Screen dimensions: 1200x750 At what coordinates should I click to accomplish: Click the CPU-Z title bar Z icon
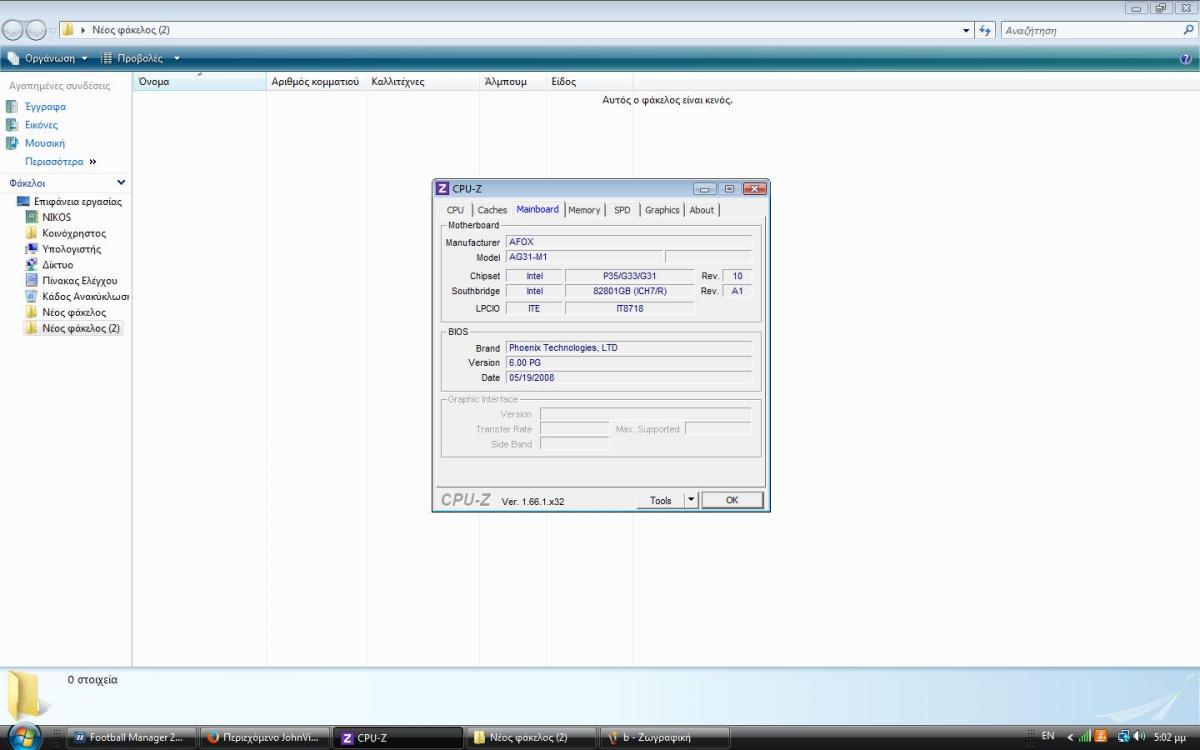(x=442, y=189)
